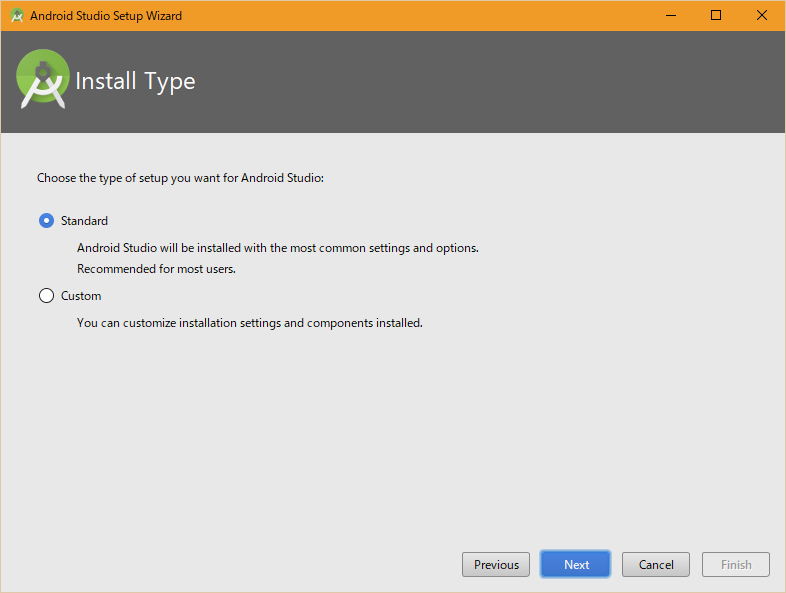The width and height of the screenshot is (786, 593).
Task: Click the 'Recommended for most users.' text
Action: click(x=156, y=269)
